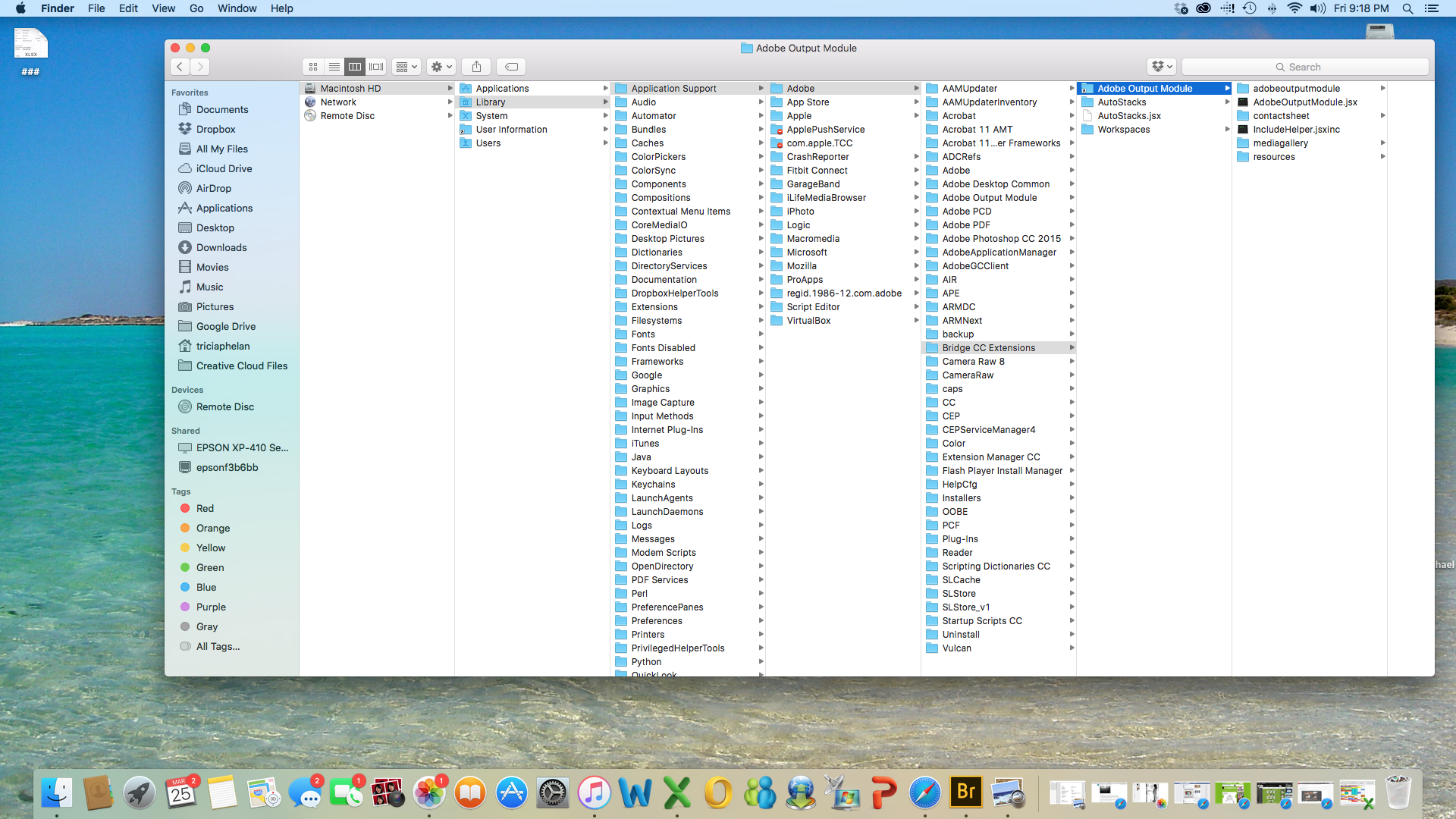The image size is (1456, 819).
Task: Filter by the Purple tag
Action: coord(211,607)
